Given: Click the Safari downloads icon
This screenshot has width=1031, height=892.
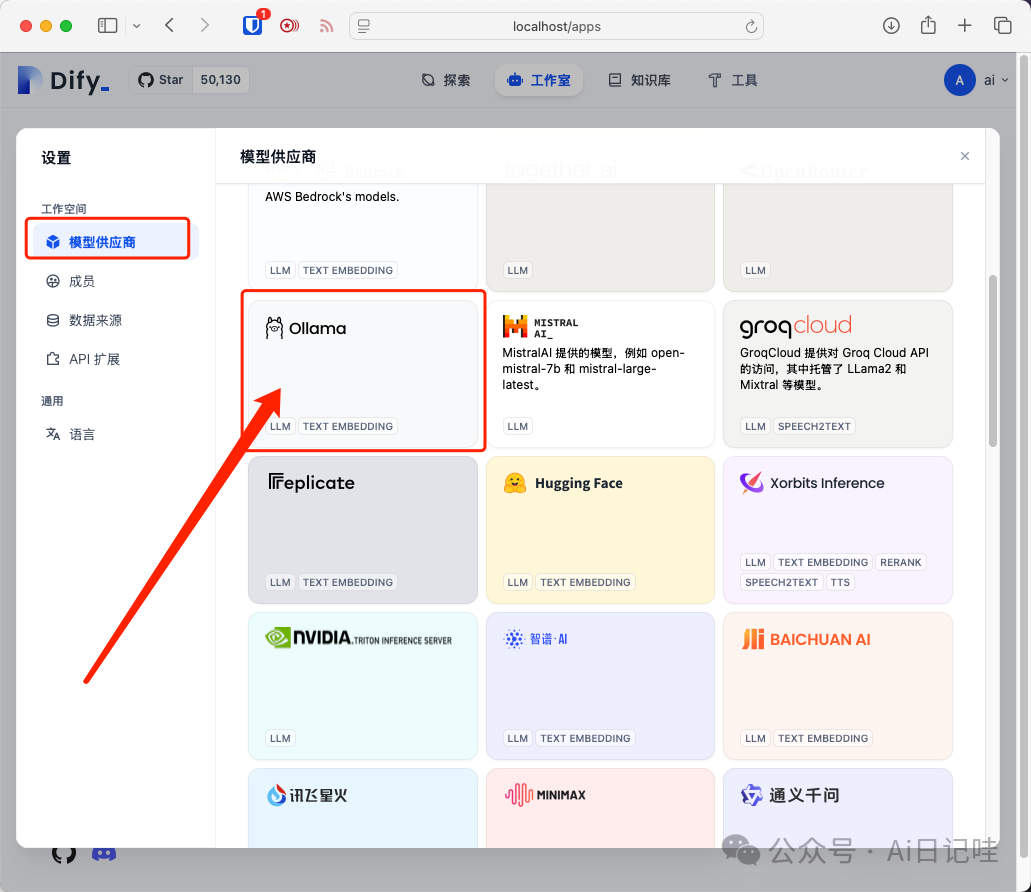Looking at the screenshot, I should [x=890, y=25].
